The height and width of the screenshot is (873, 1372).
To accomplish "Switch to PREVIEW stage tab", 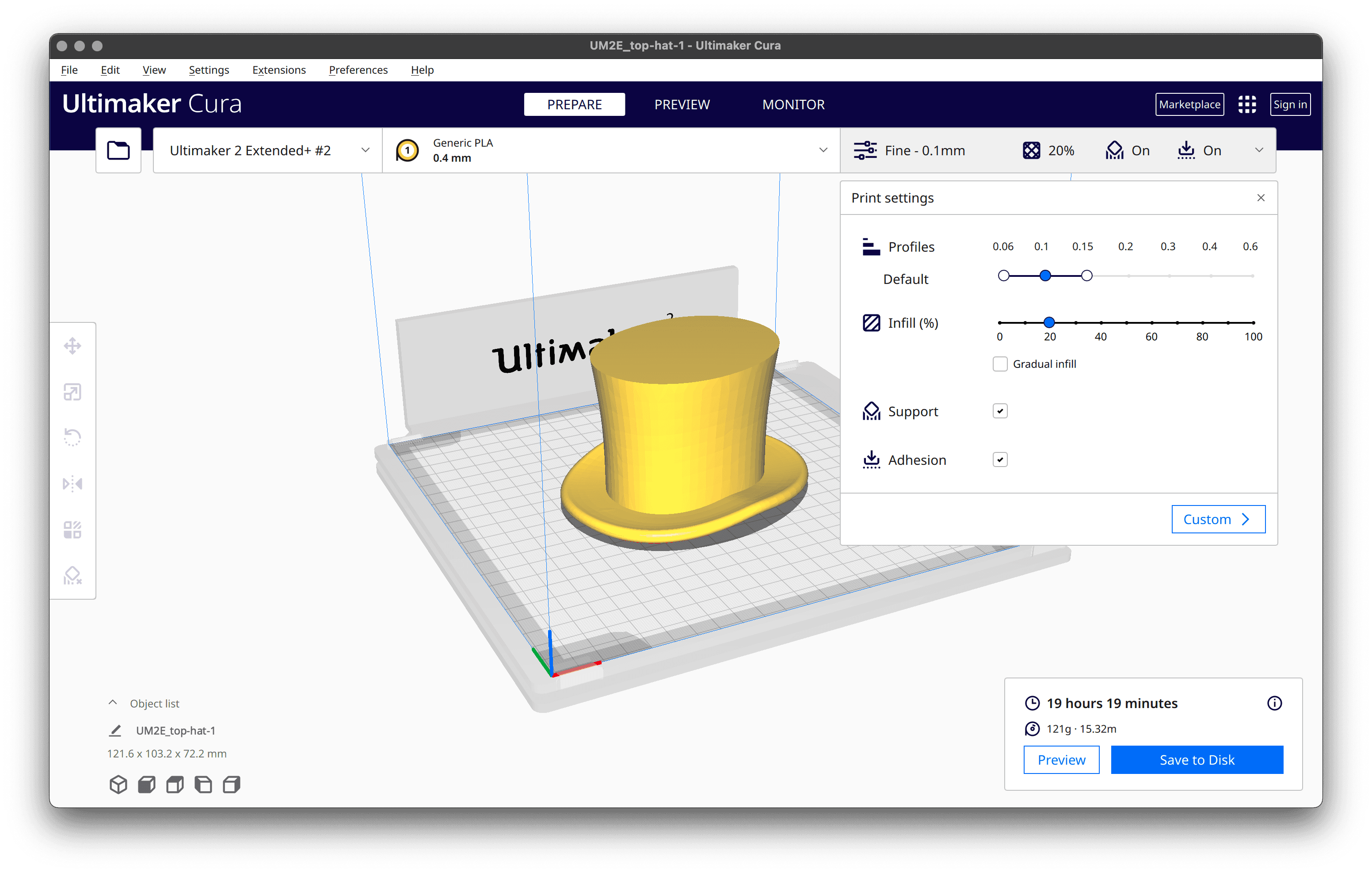I will (x=682, y=104).
